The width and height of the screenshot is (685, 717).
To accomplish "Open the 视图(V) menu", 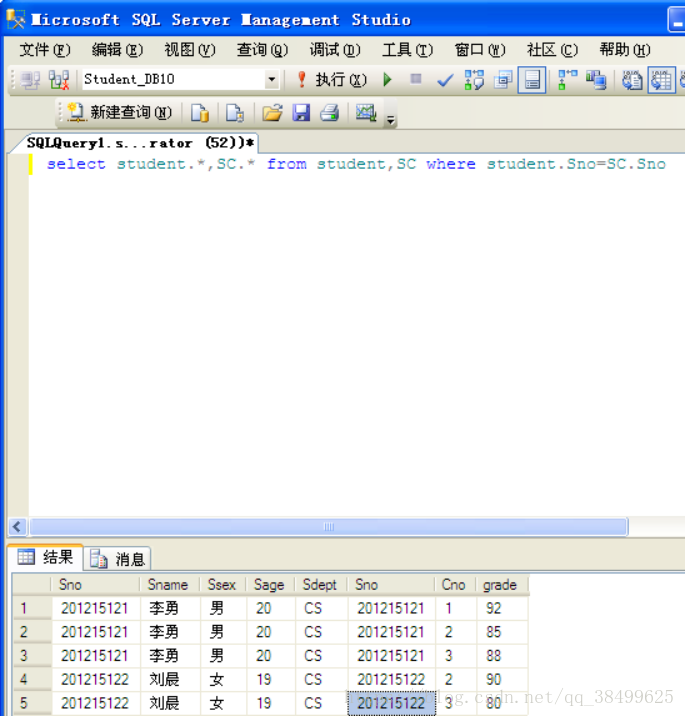I will click(190, 50).
